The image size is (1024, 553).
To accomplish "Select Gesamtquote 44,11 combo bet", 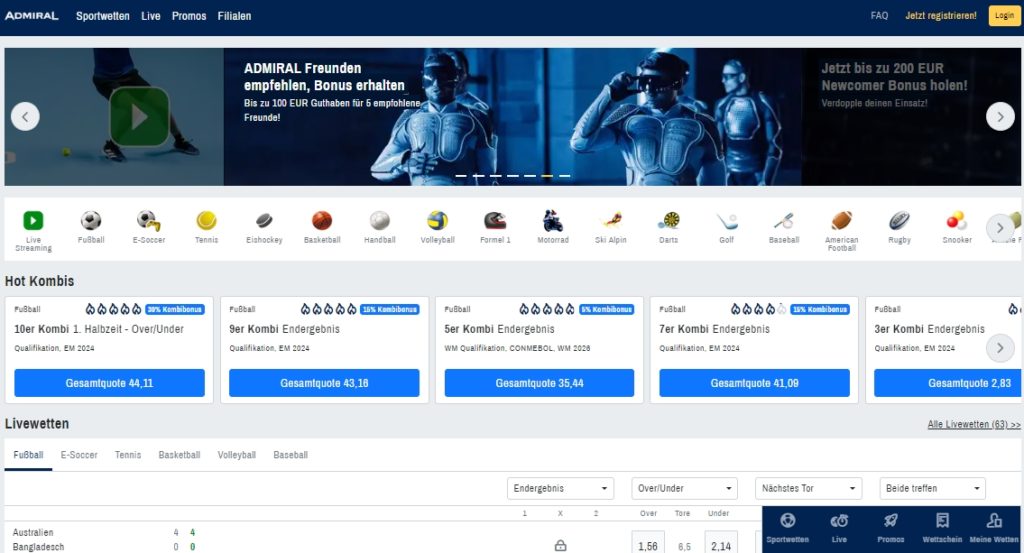I will click(x=110, y=383).
